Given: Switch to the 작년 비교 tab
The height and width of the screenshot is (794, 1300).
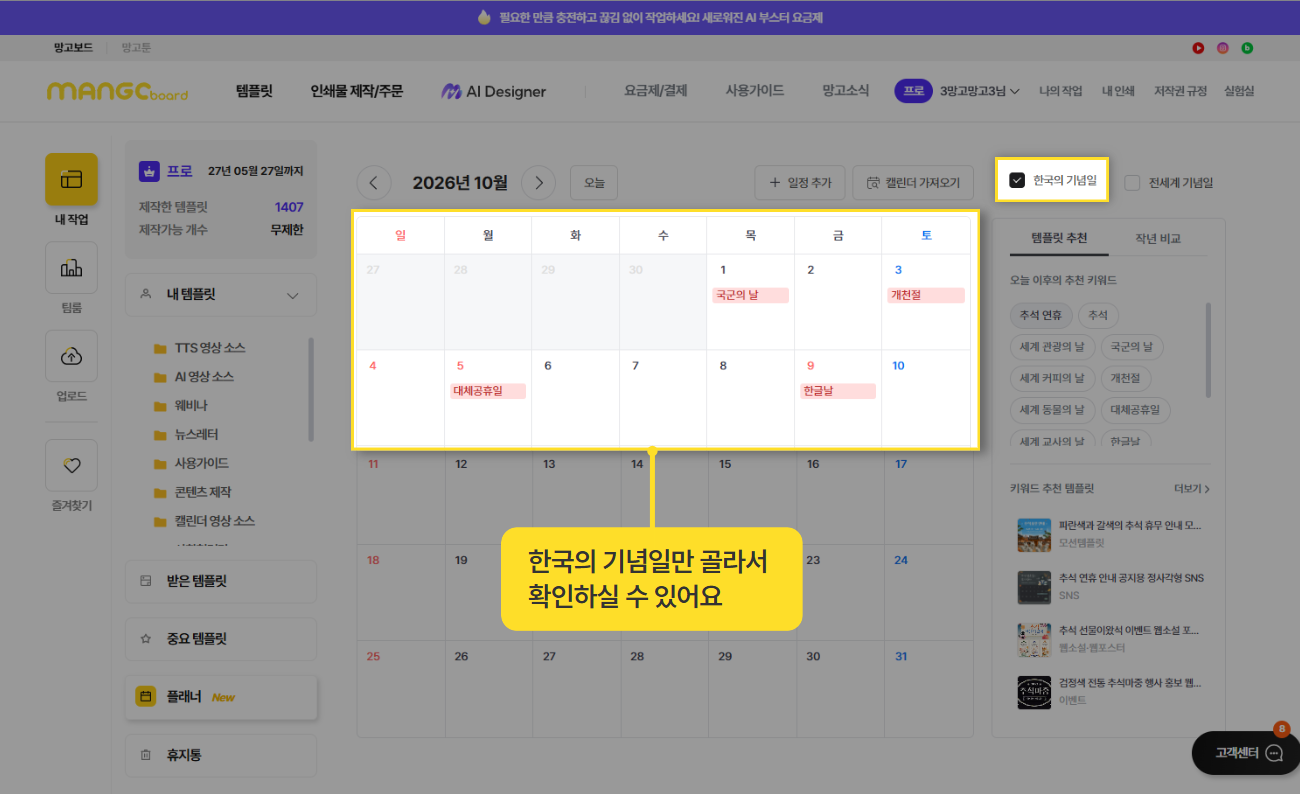Looking at the screenshot, I should point(1158,238).
